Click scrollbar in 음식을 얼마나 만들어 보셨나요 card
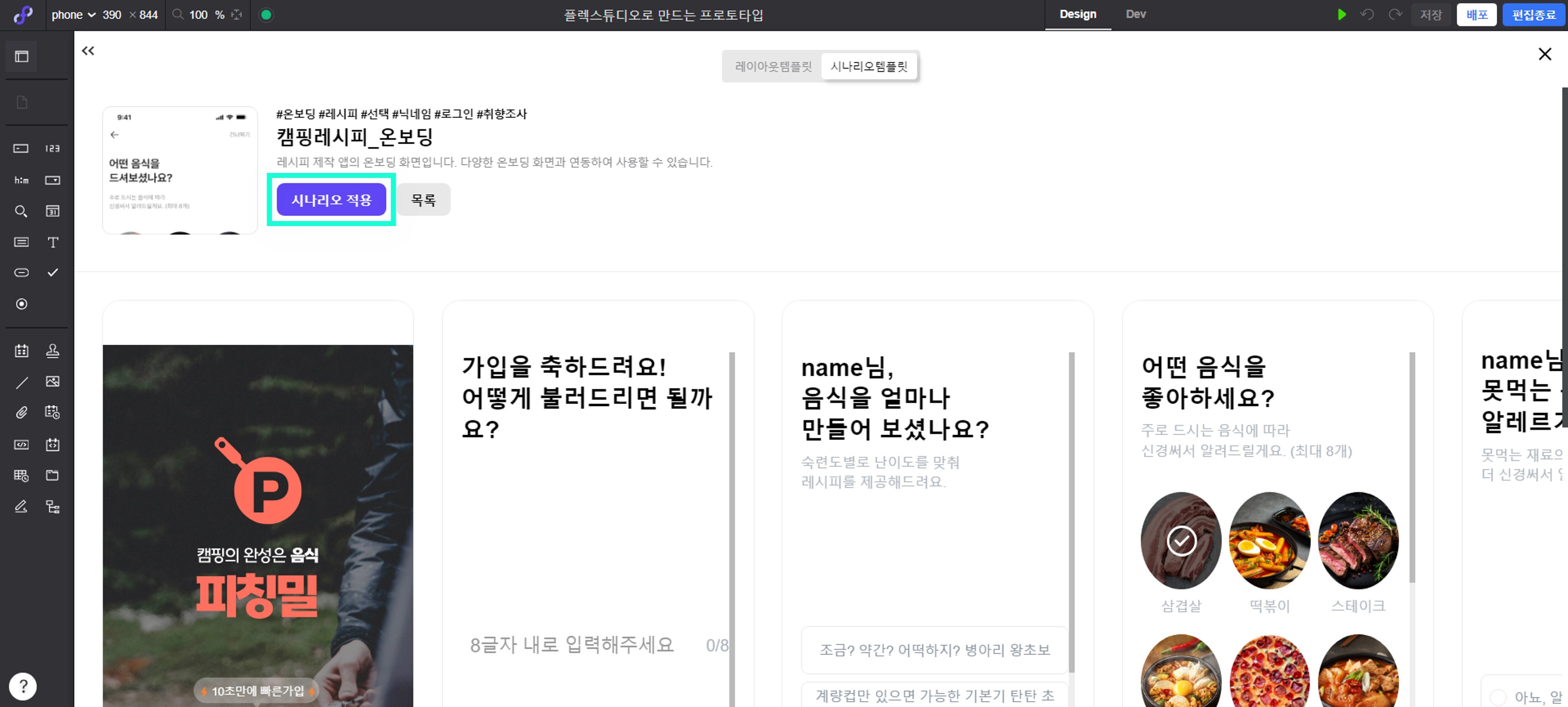 (1071, 512)
